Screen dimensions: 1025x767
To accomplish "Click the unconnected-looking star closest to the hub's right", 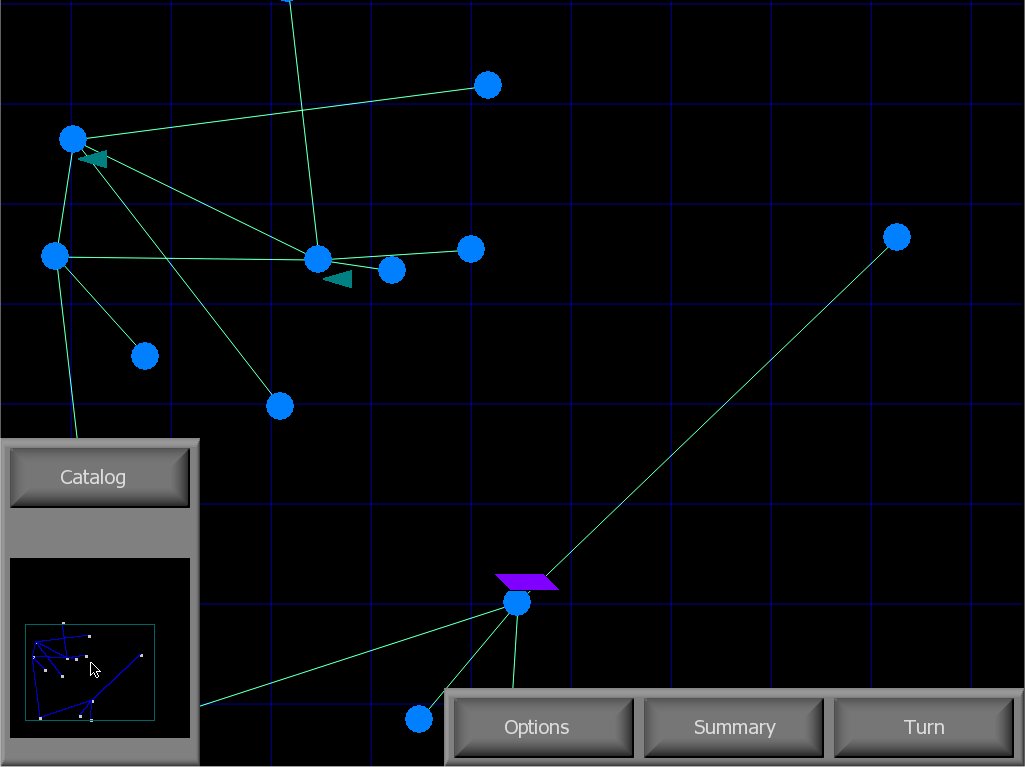I will click(x=392, y=270).
